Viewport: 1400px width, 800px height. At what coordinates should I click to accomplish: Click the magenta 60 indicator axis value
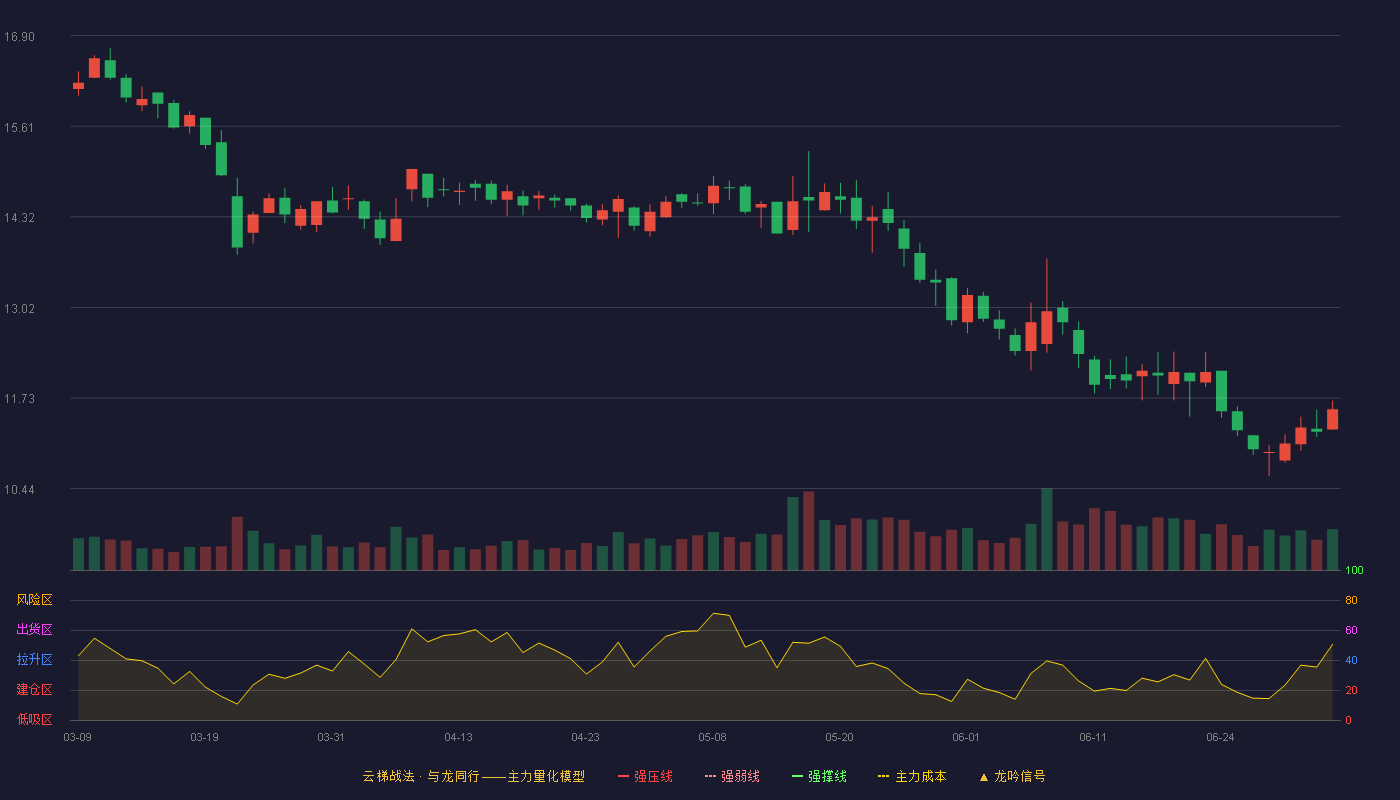pos(1351,630)
